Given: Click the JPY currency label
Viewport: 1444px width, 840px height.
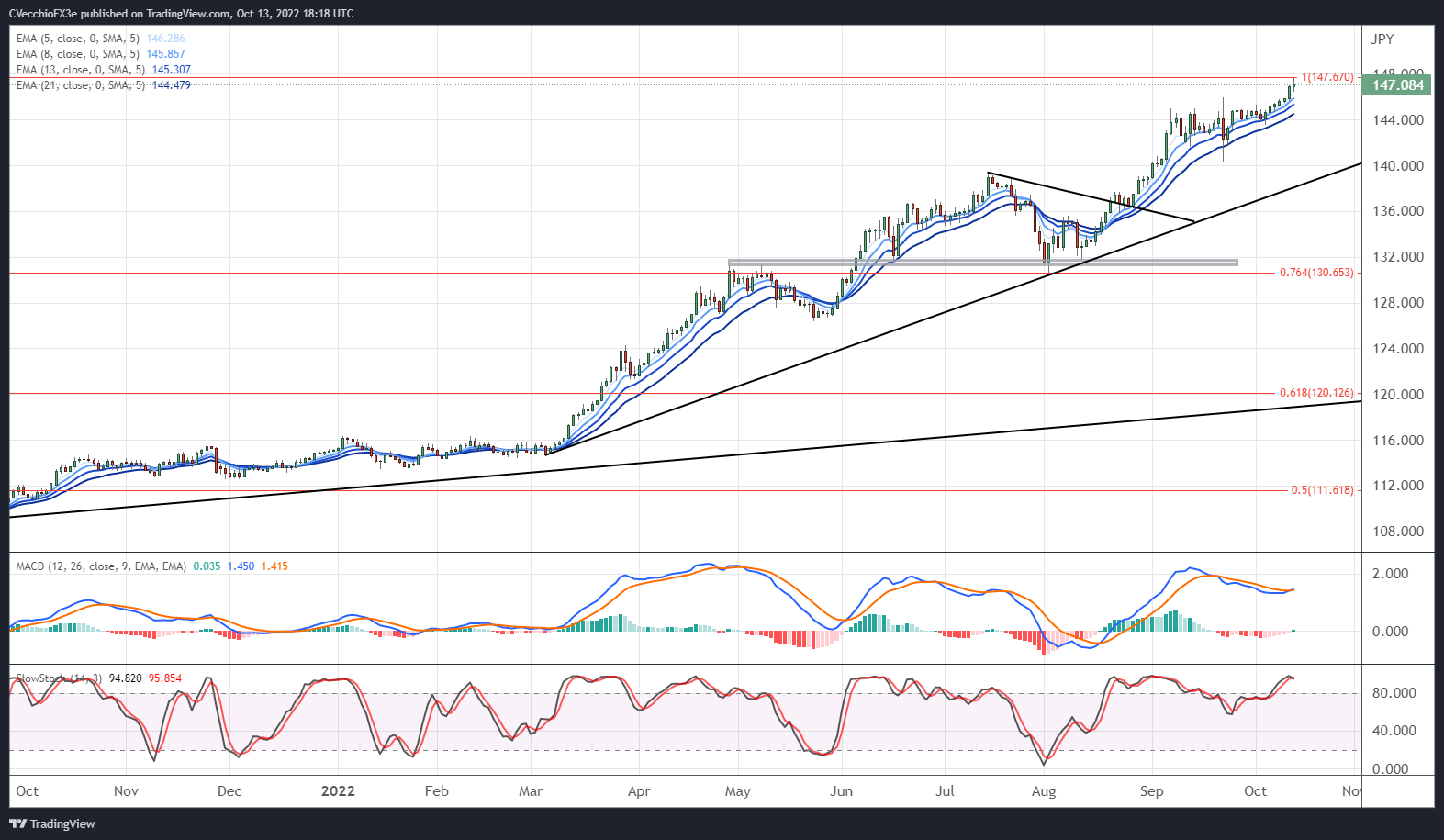Looking at the screenshot, I should point(1382,39).
